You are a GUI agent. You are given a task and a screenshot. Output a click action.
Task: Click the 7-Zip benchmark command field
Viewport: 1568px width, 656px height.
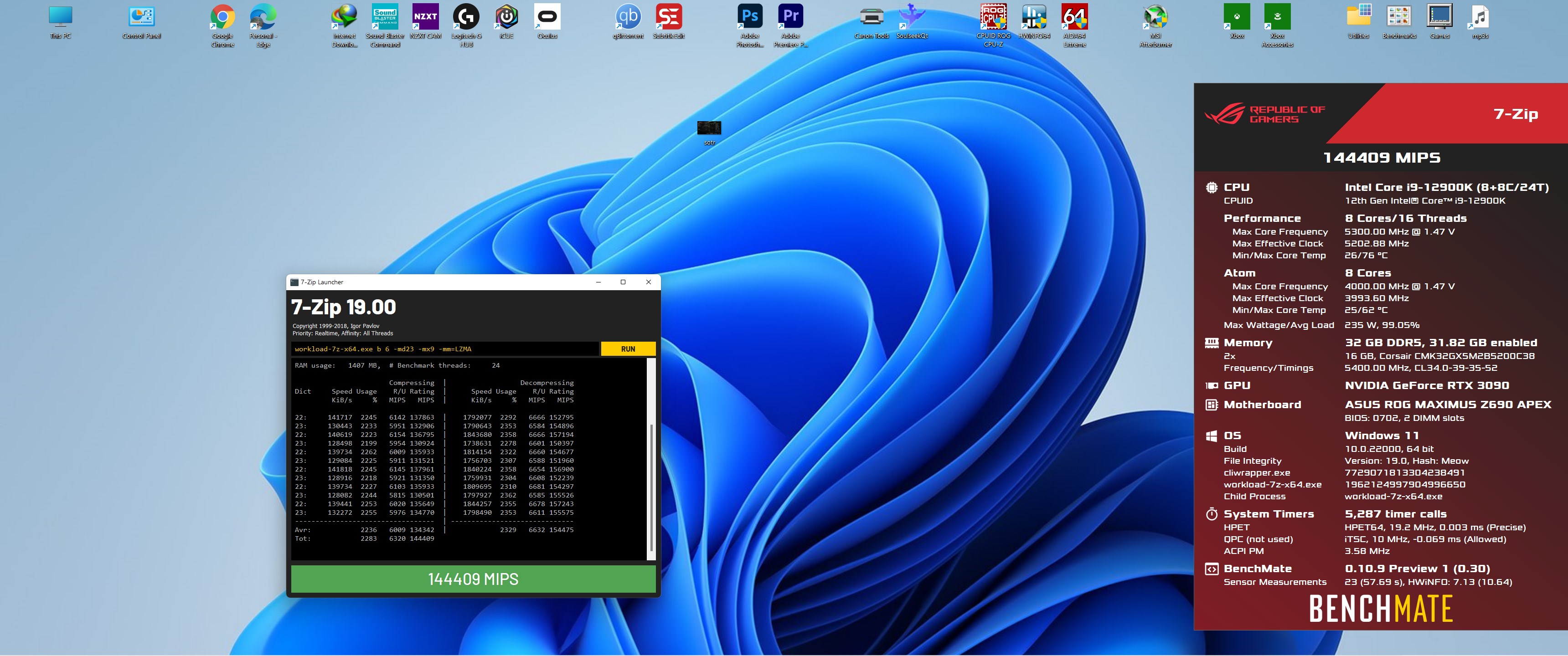pos(445,348)
